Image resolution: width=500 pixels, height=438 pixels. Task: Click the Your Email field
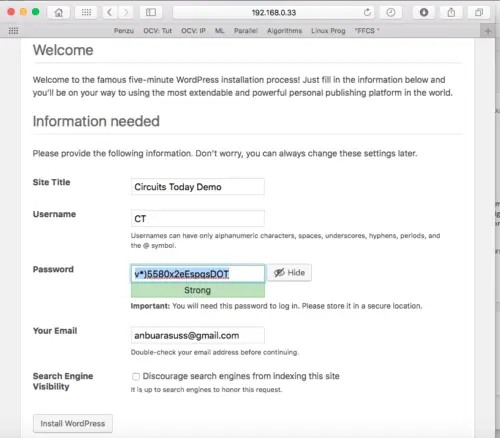click(x=198, y=335)
